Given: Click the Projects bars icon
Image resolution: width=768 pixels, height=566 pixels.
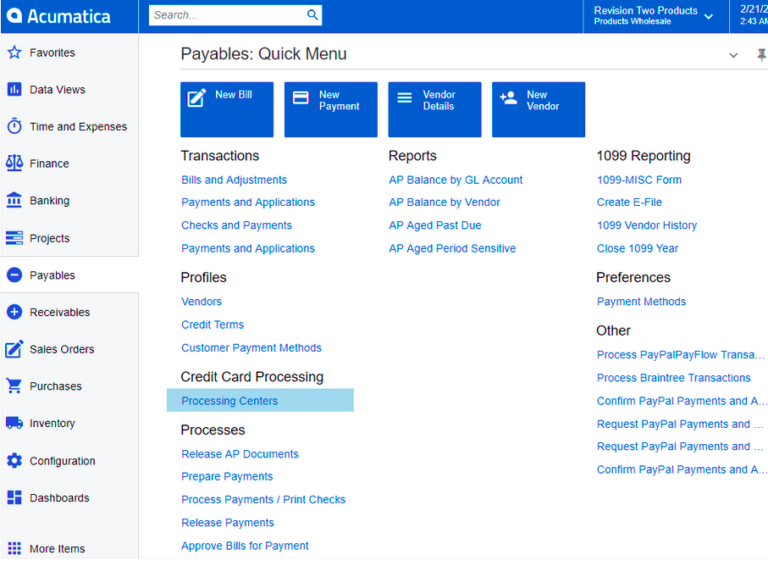Looking at the screenshot, I should 14,238.
